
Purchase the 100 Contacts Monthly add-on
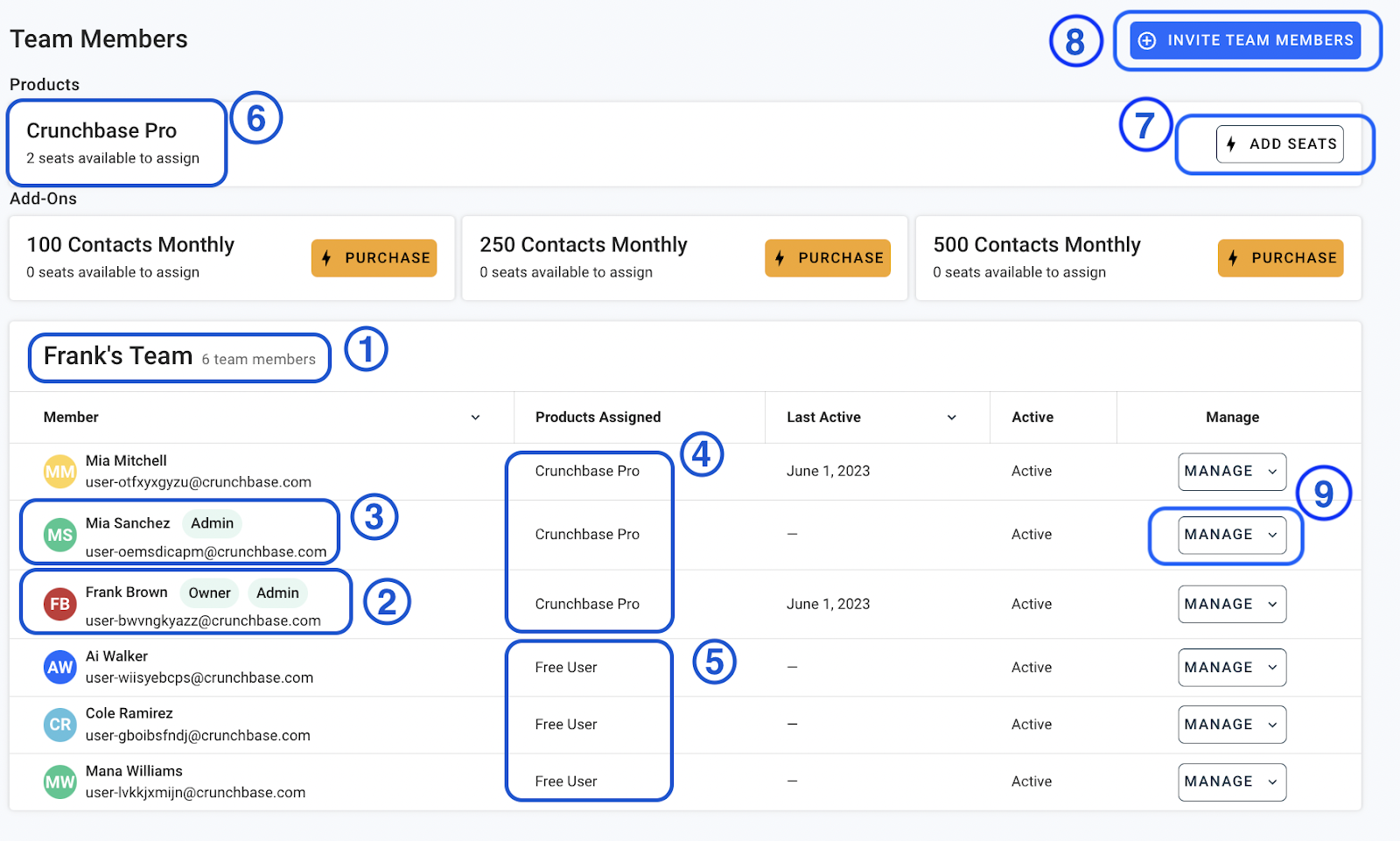pos(374,258)
